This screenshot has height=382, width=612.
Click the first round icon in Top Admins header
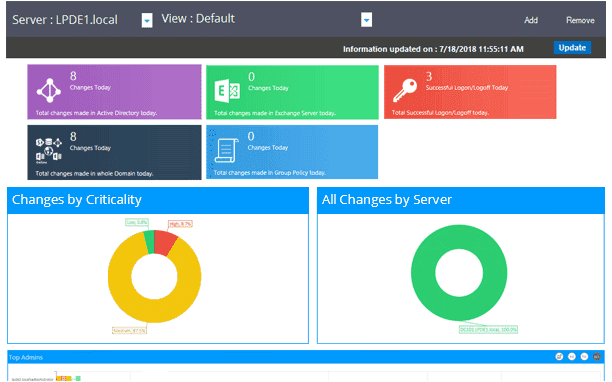tap(559, 357)
